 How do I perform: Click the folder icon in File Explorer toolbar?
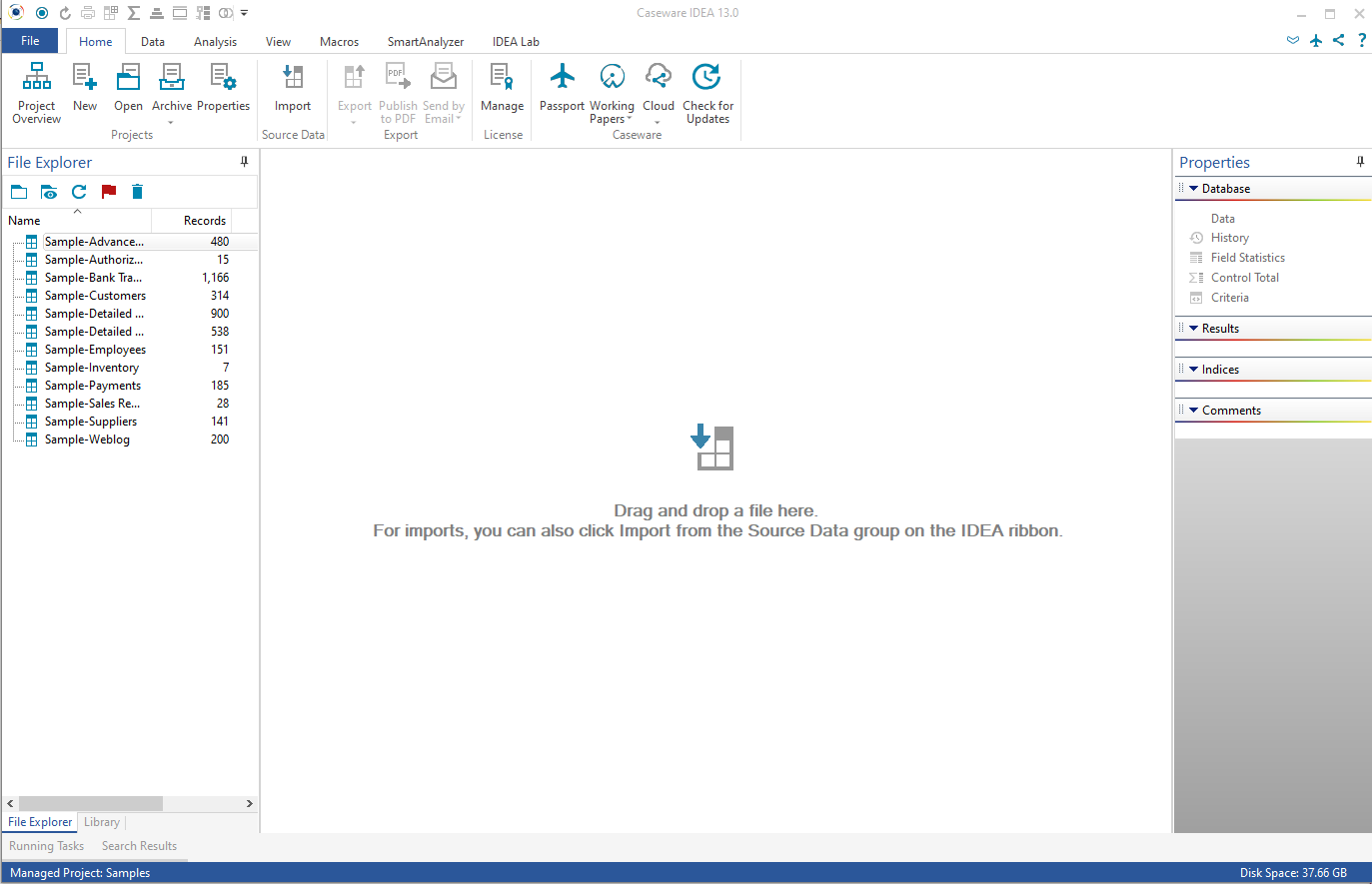tap(19, 192)
